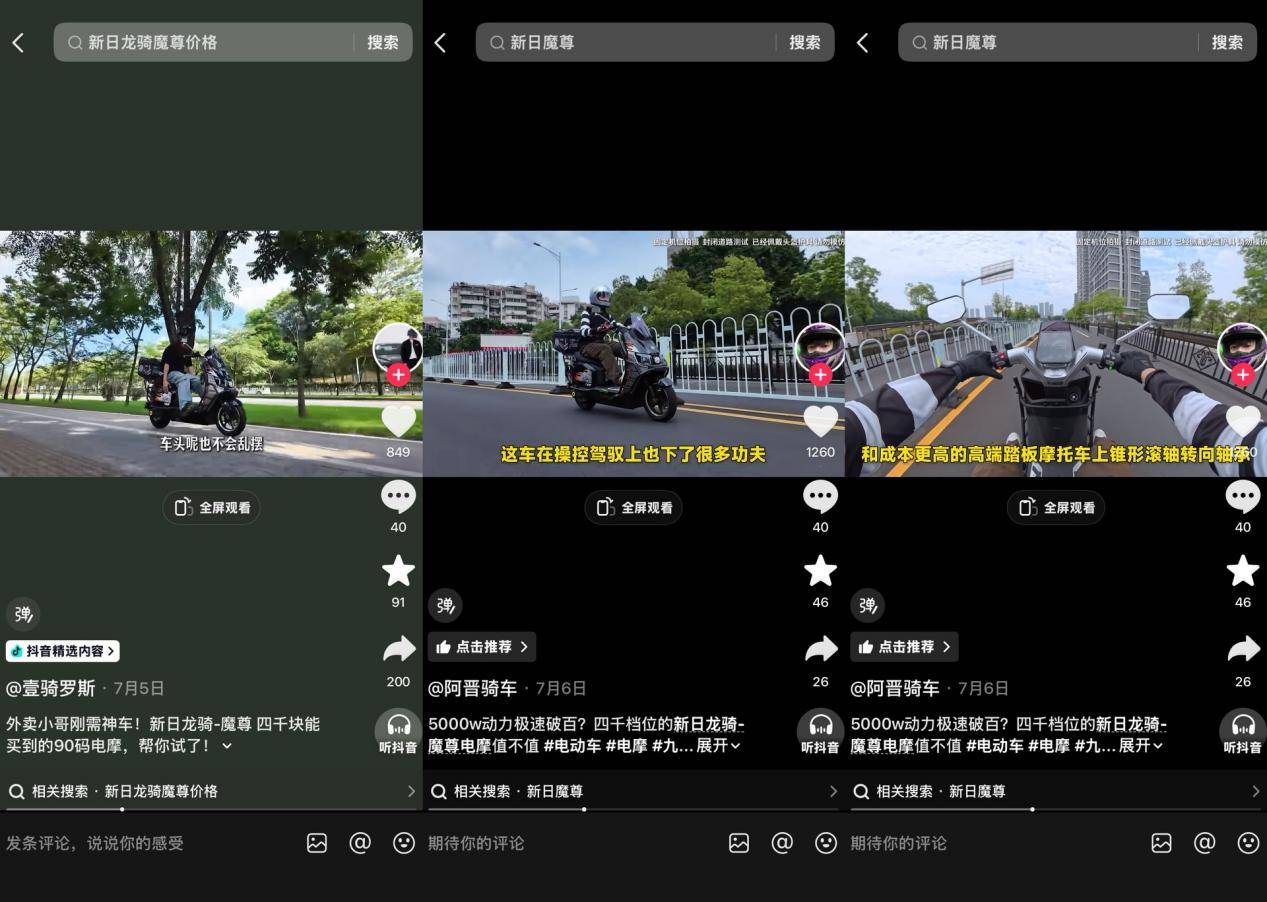This screenshot has width=1267, height=902.
Task: Tap the share arrow in the right screenshot
Action: coord(1243,650)
